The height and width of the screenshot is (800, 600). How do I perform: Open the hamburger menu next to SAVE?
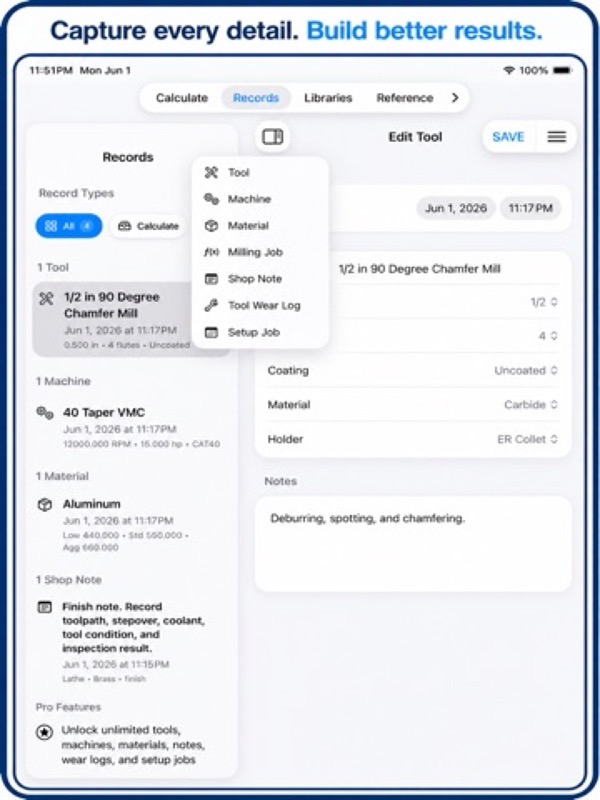pos(557,137)
